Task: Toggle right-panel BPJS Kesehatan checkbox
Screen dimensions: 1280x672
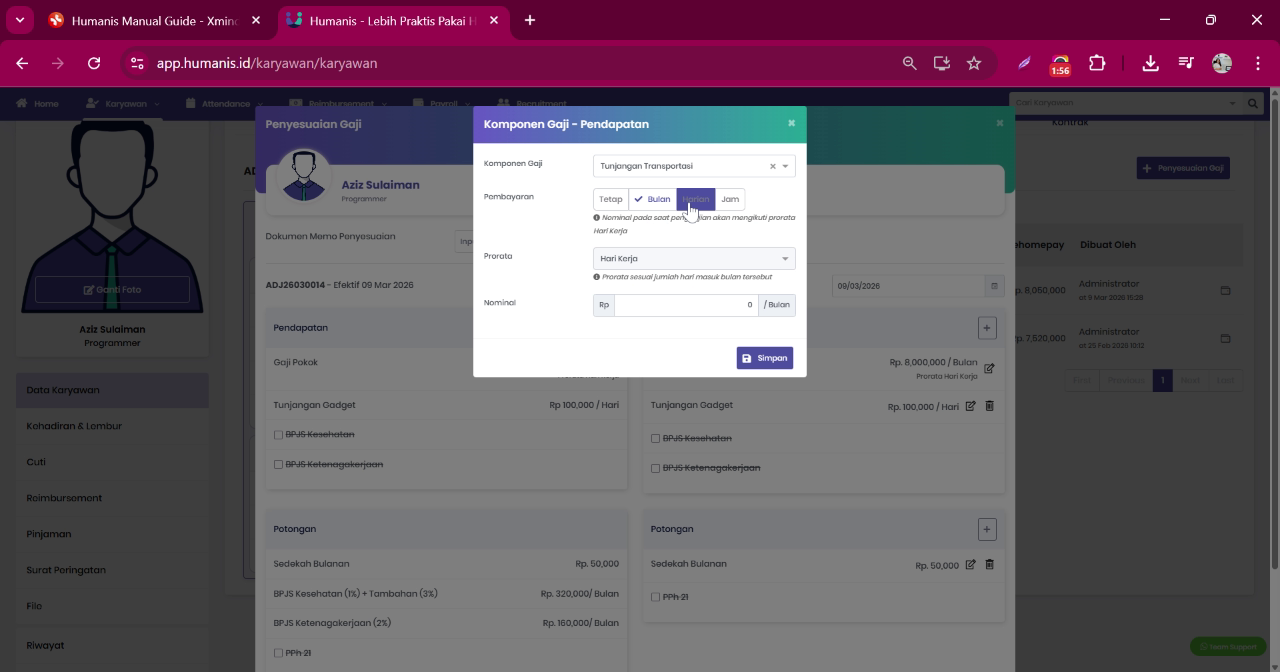Action: click(x=655, y=439)
